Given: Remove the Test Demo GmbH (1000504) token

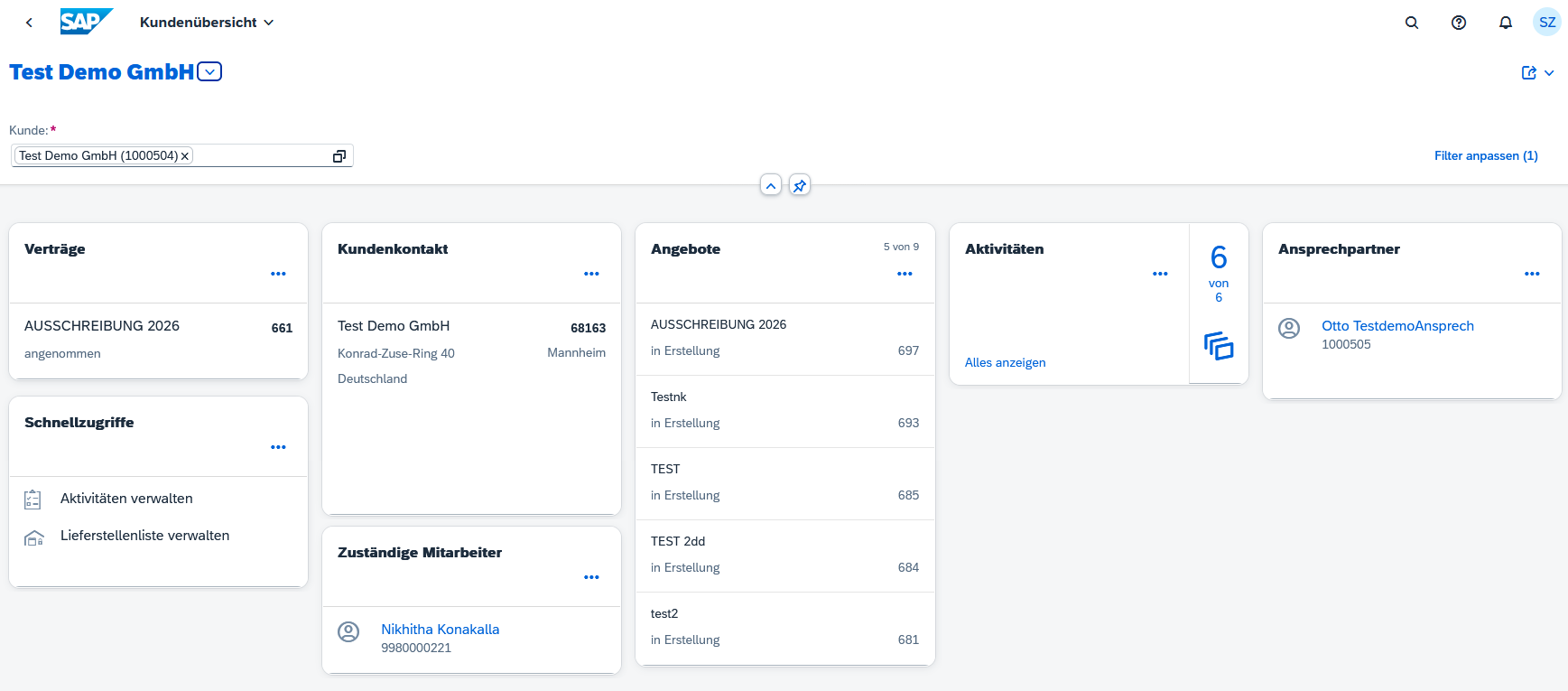Looking at the screenshot, I should (185, 156).
